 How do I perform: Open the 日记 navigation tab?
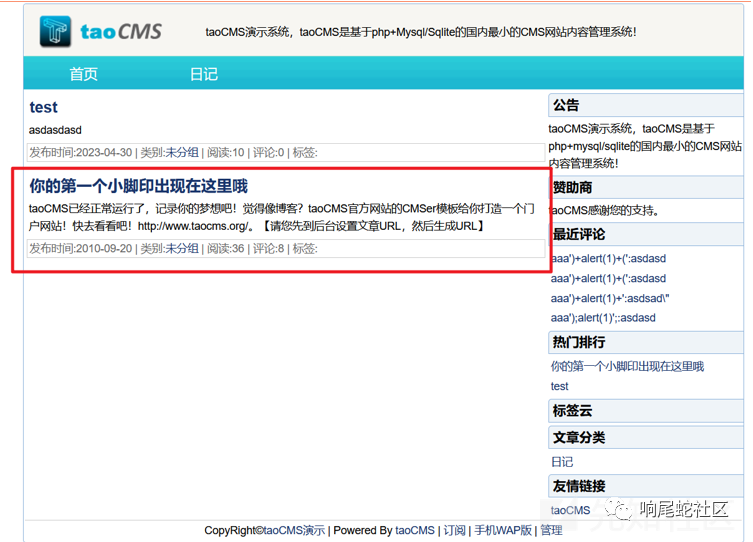pos(204,74)
